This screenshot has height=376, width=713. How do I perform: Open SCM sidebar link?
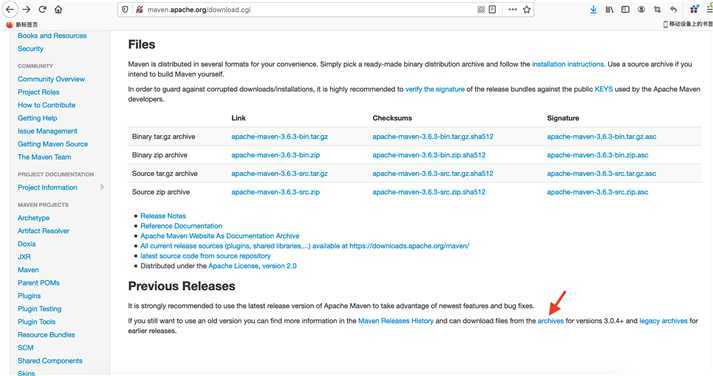pos(25,348)
